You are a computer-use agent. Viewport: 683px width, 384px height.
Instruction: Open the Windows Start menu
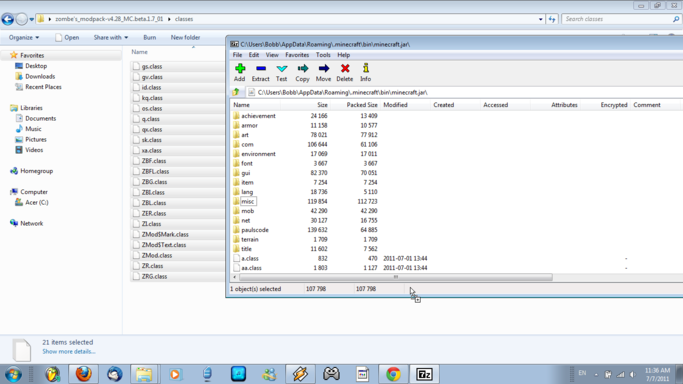tap(14, 374)
